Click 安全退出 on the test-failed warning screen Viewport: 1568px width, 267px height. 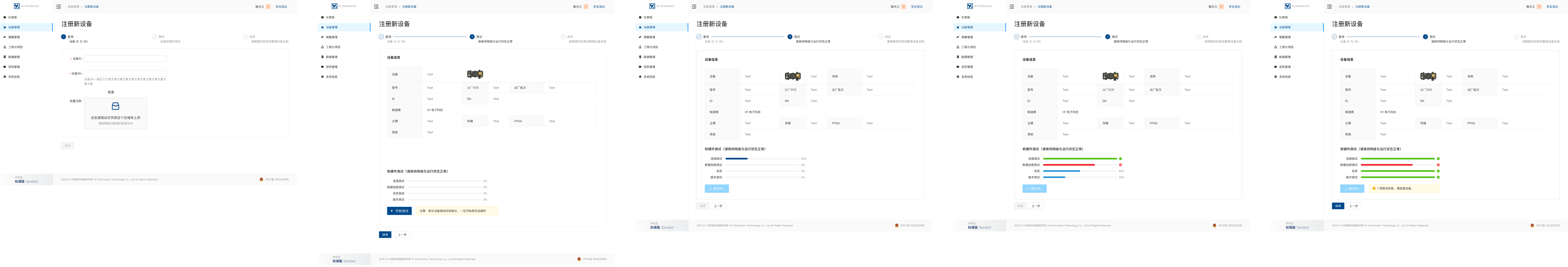pyautogui.click(x=1552, y=7)
